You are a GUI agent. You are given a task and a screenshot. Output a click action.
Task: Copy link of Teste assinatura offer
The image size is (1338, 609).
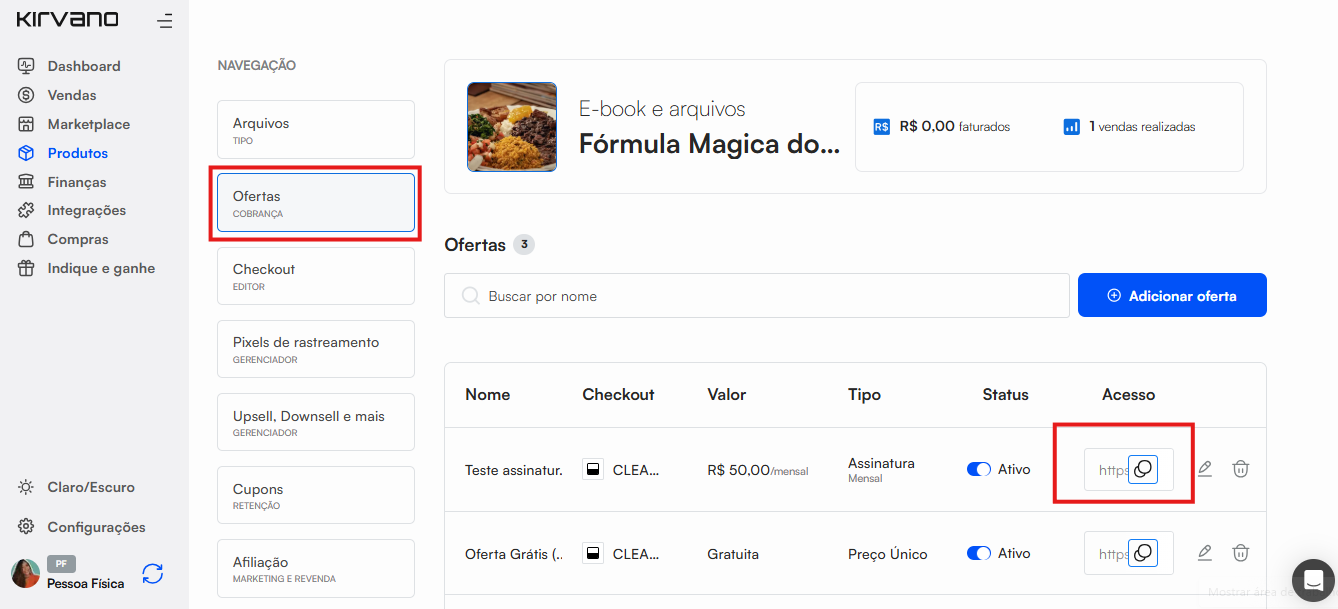point(1142,469)
